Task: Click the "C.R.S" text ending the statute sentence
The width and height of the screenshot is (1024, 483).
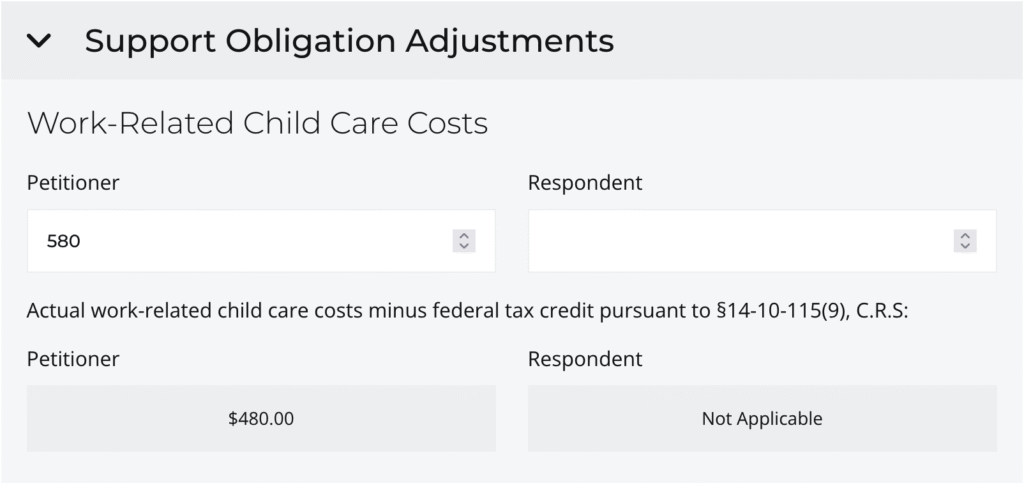Action: tap(882, 309)
